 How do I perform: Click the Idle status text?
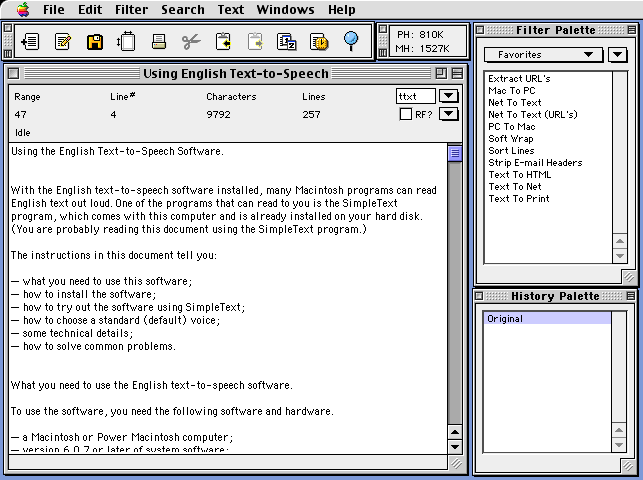tap(23, 132)
